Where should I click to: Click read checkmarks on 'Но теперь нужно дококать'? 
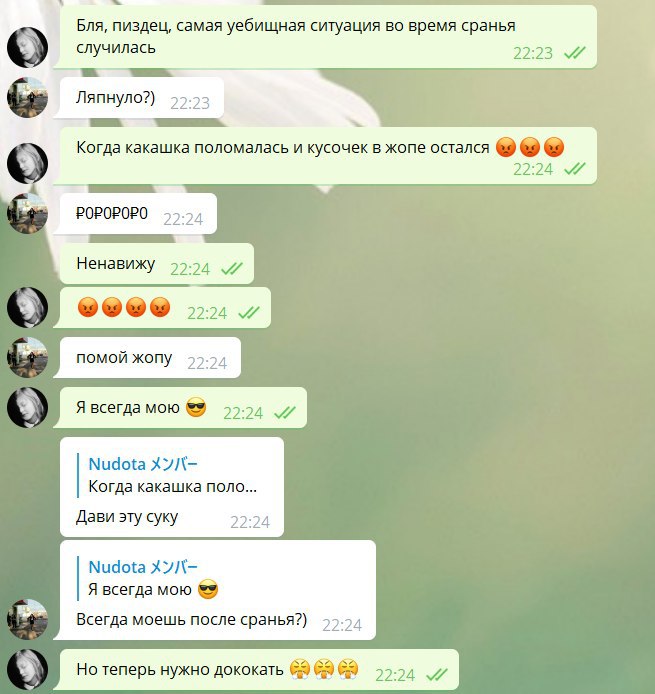coord(436,675)
